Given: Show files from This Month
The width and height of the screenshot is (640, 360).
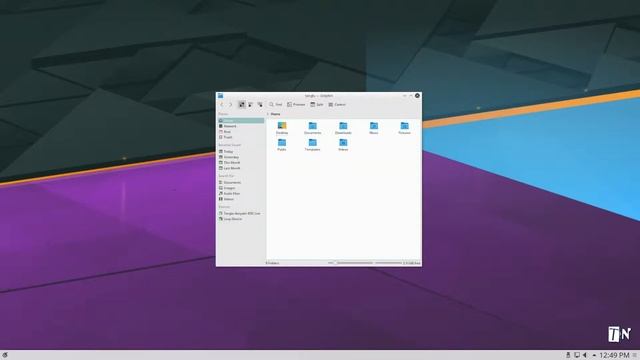Looking at the screenshot, I should pyautogui.click(x=241, y=162).
